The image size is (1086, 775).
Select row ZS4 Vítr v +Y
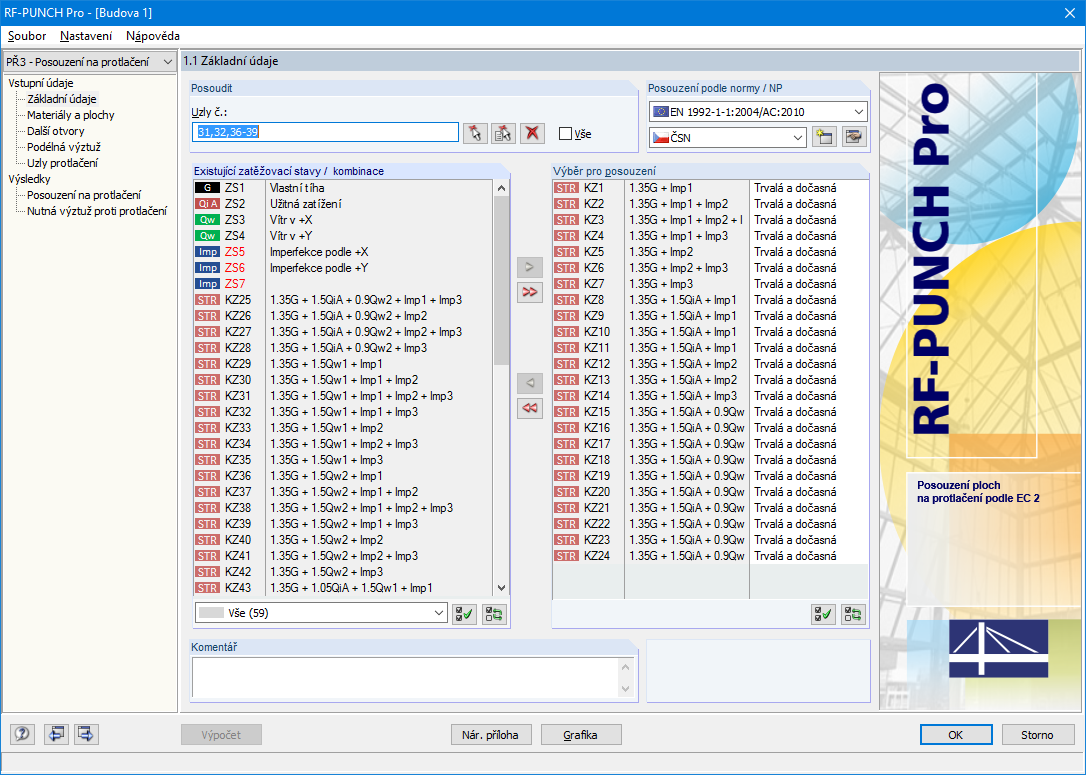pos(343,235)
